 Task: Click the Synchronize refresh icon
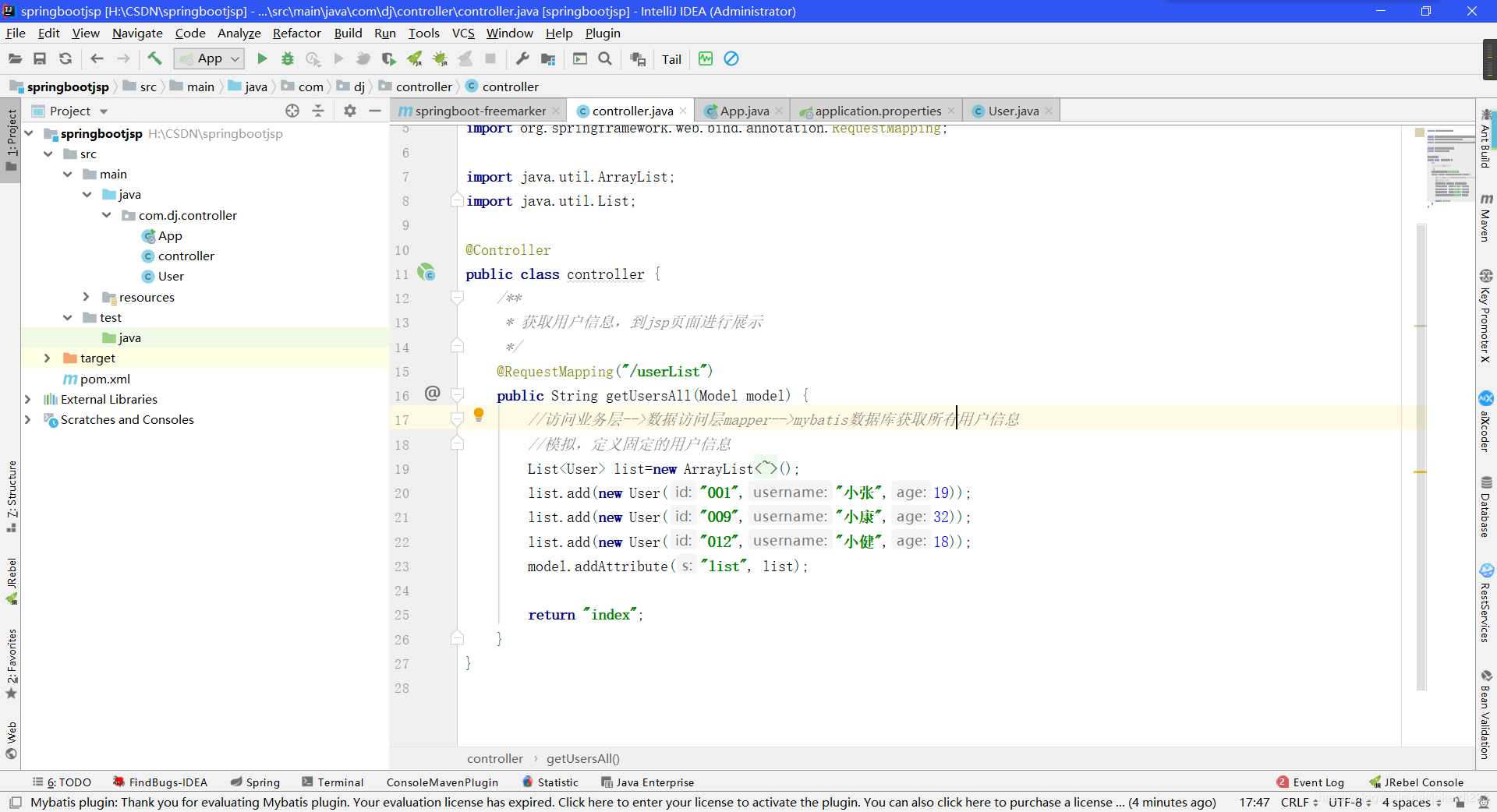(x=65, y=58)
